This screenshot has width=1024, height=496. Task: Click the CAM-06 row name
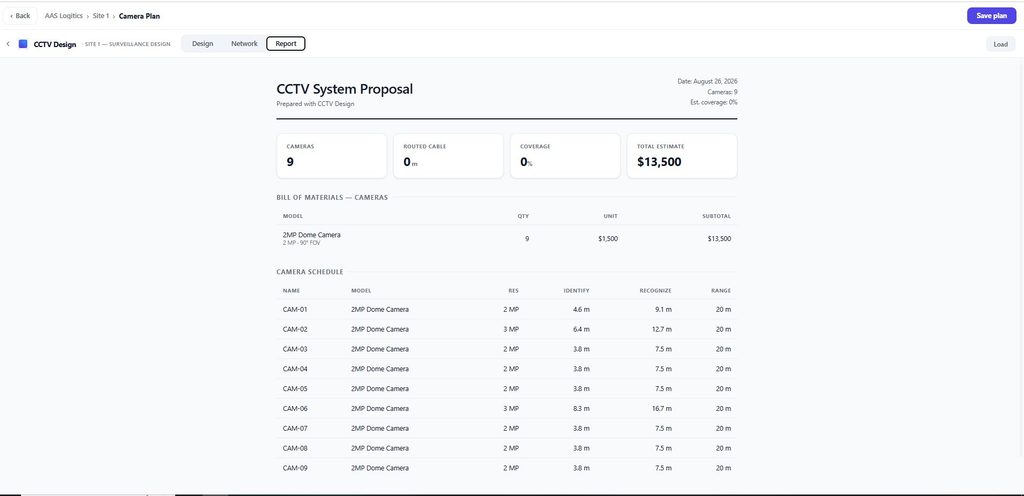(295, 409)
